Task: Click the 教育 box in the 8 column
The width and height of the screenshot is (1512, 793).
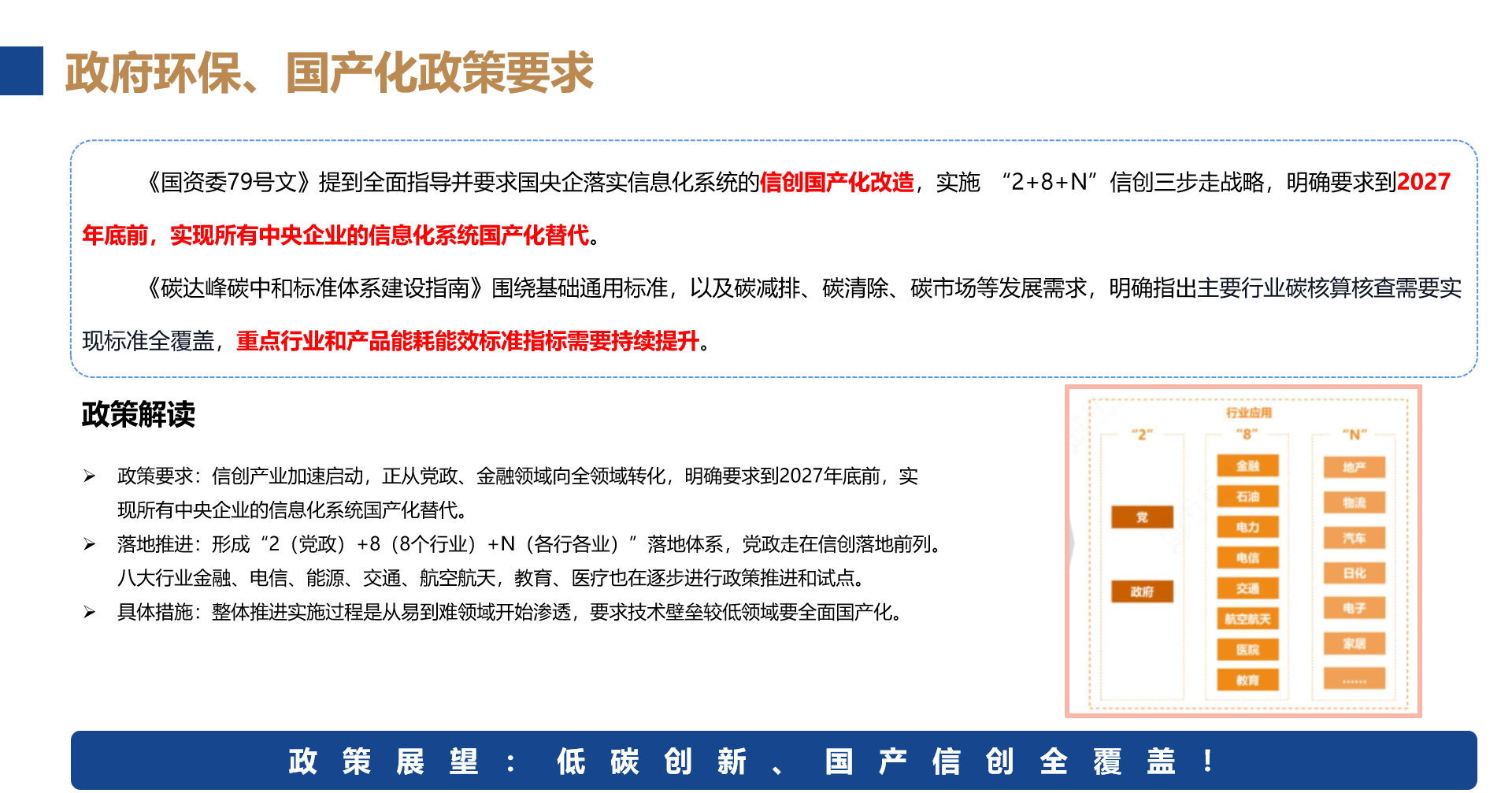Action: [x=1247, y=680]
